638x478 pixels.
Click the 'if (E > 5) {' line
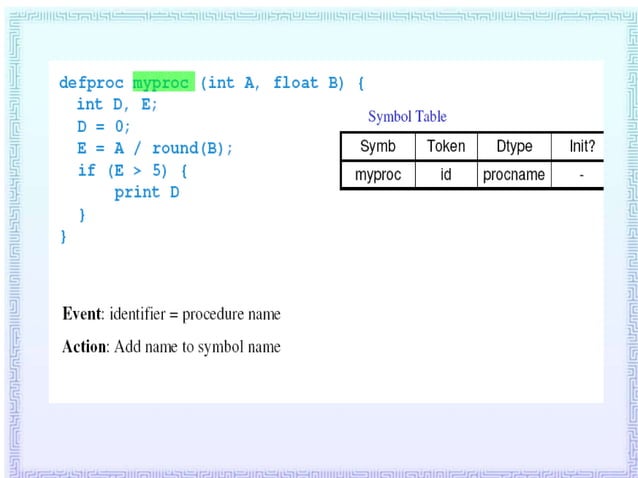[x=133, y=170]
